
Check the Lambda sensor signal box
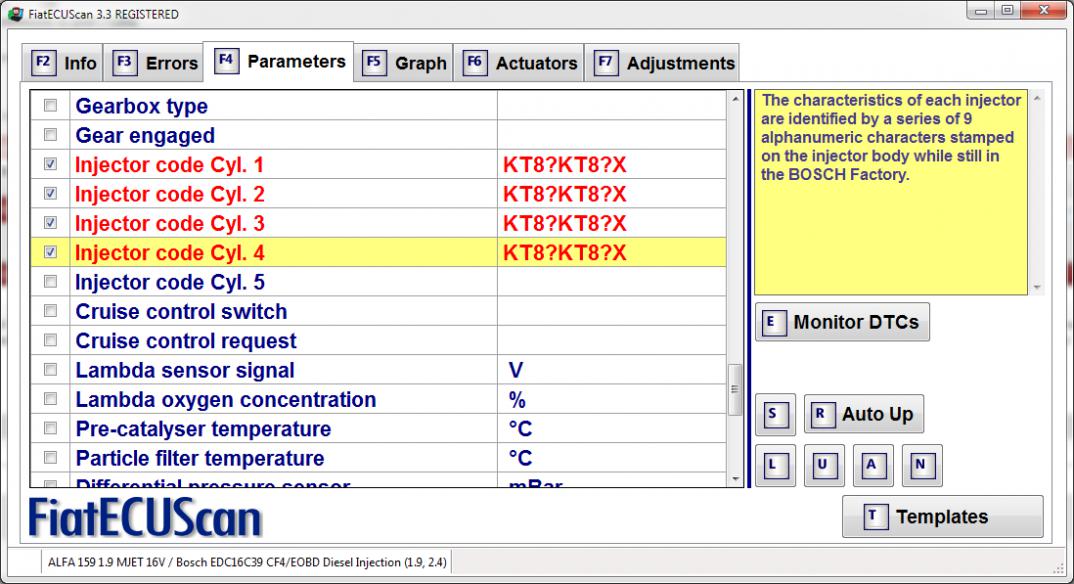coord(50,370)
